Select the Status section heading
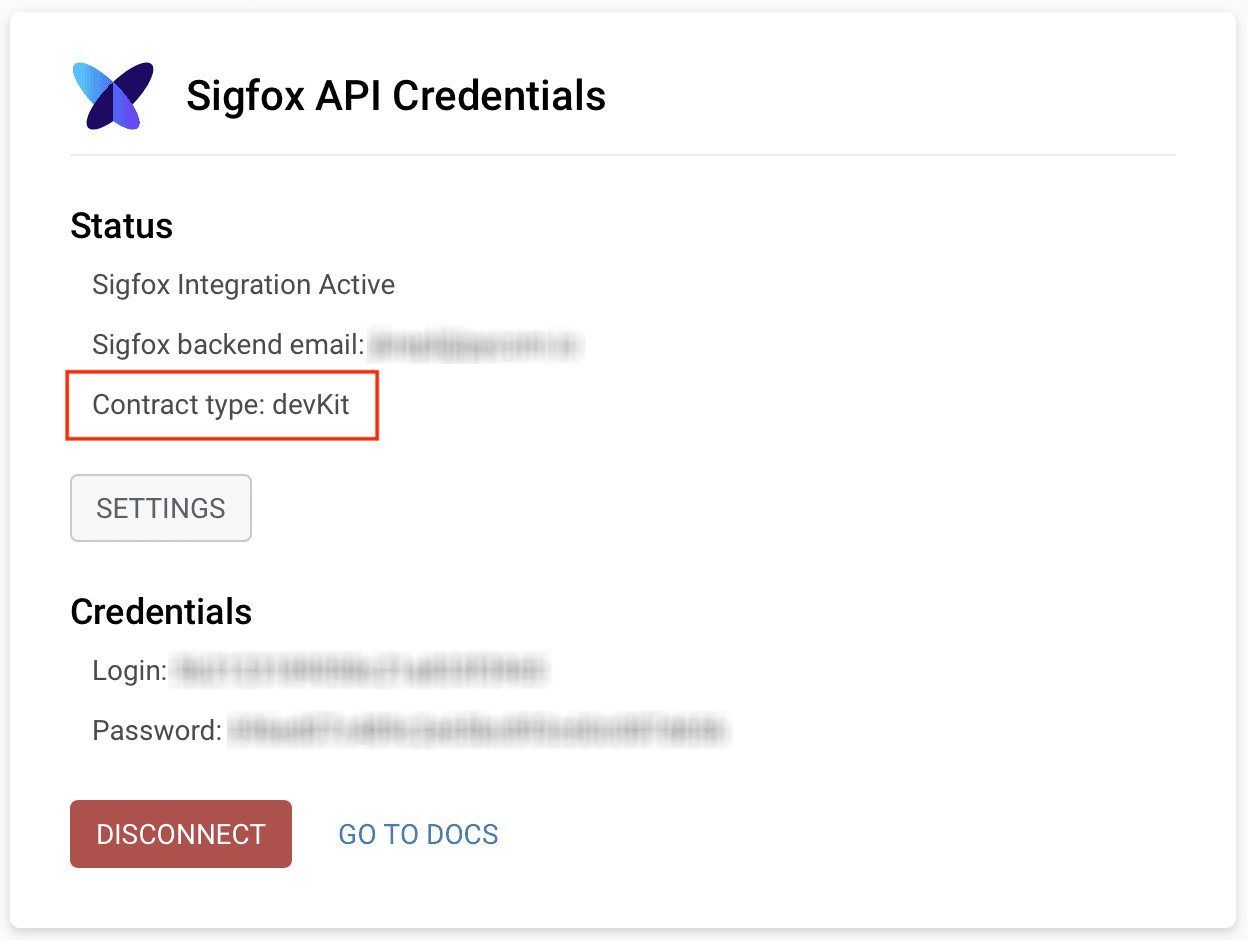This screenshot has height=940, width=1248. pos(121,226)
